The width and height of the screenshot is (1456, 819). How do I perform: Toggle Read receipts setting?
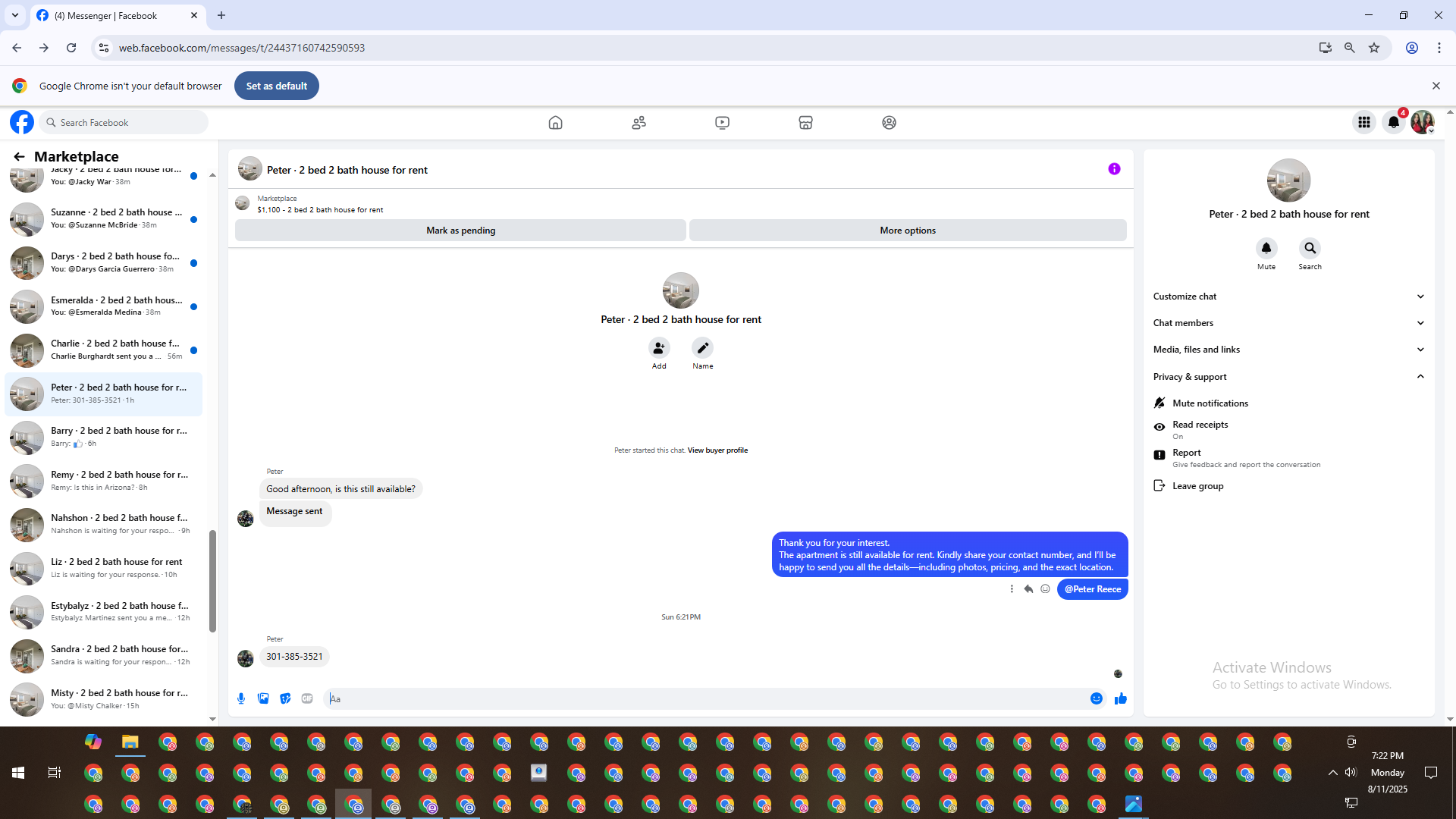pyautogui.click(x=1200, y=429)
